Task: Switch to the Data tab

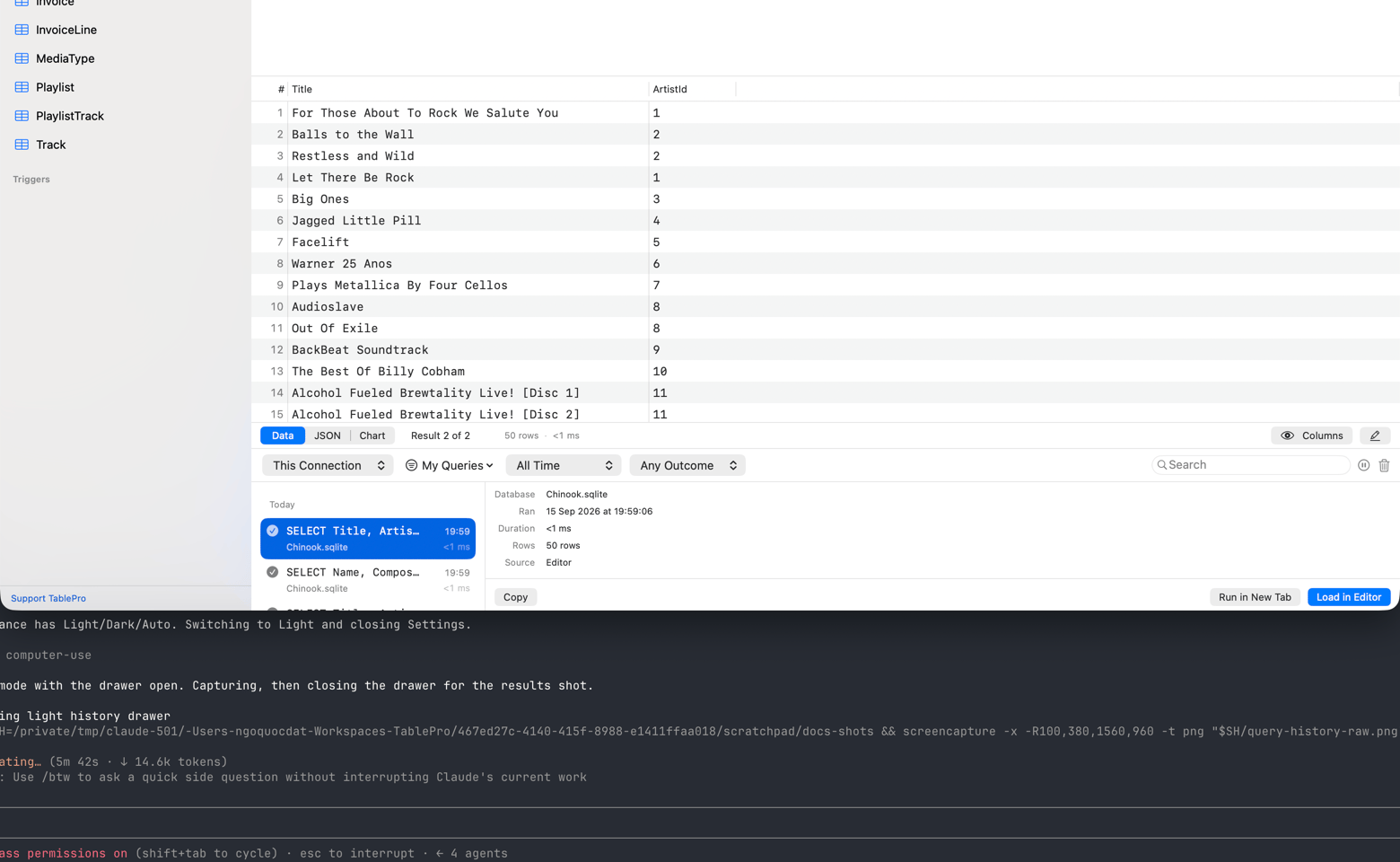Action: [x=283, y=435]
